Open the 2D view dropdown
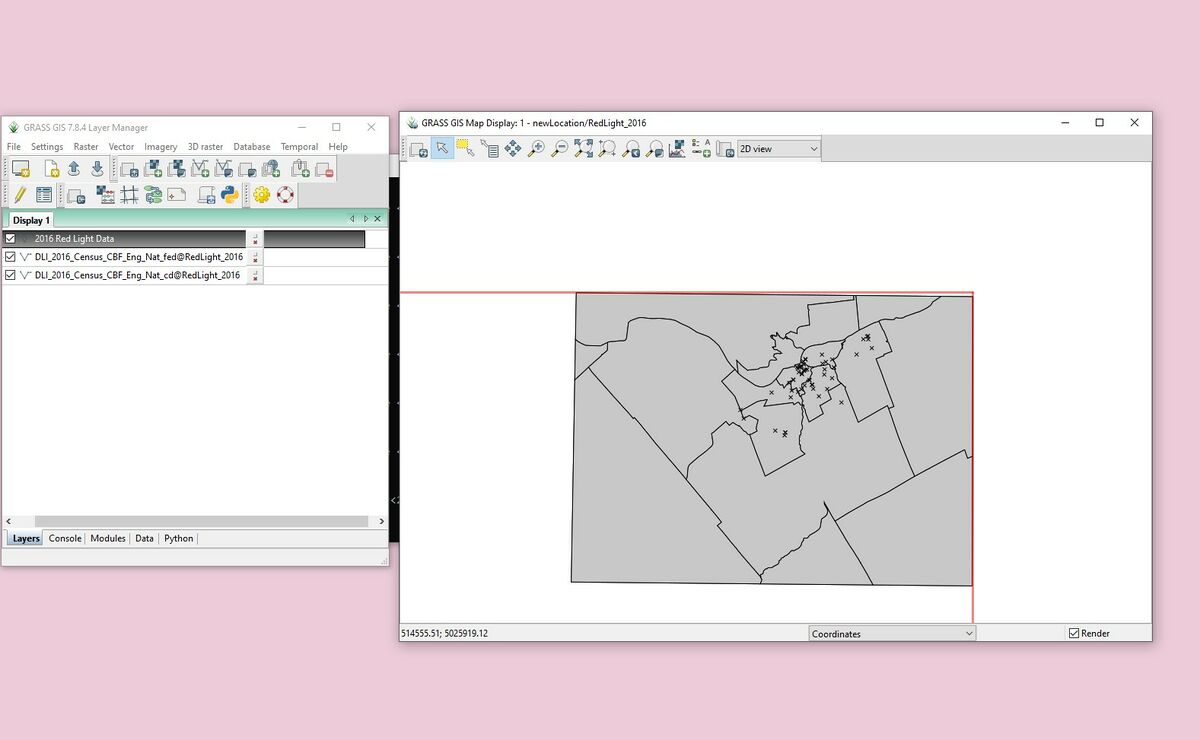Screen dimensions: 1200x740 tap(778, 149)
